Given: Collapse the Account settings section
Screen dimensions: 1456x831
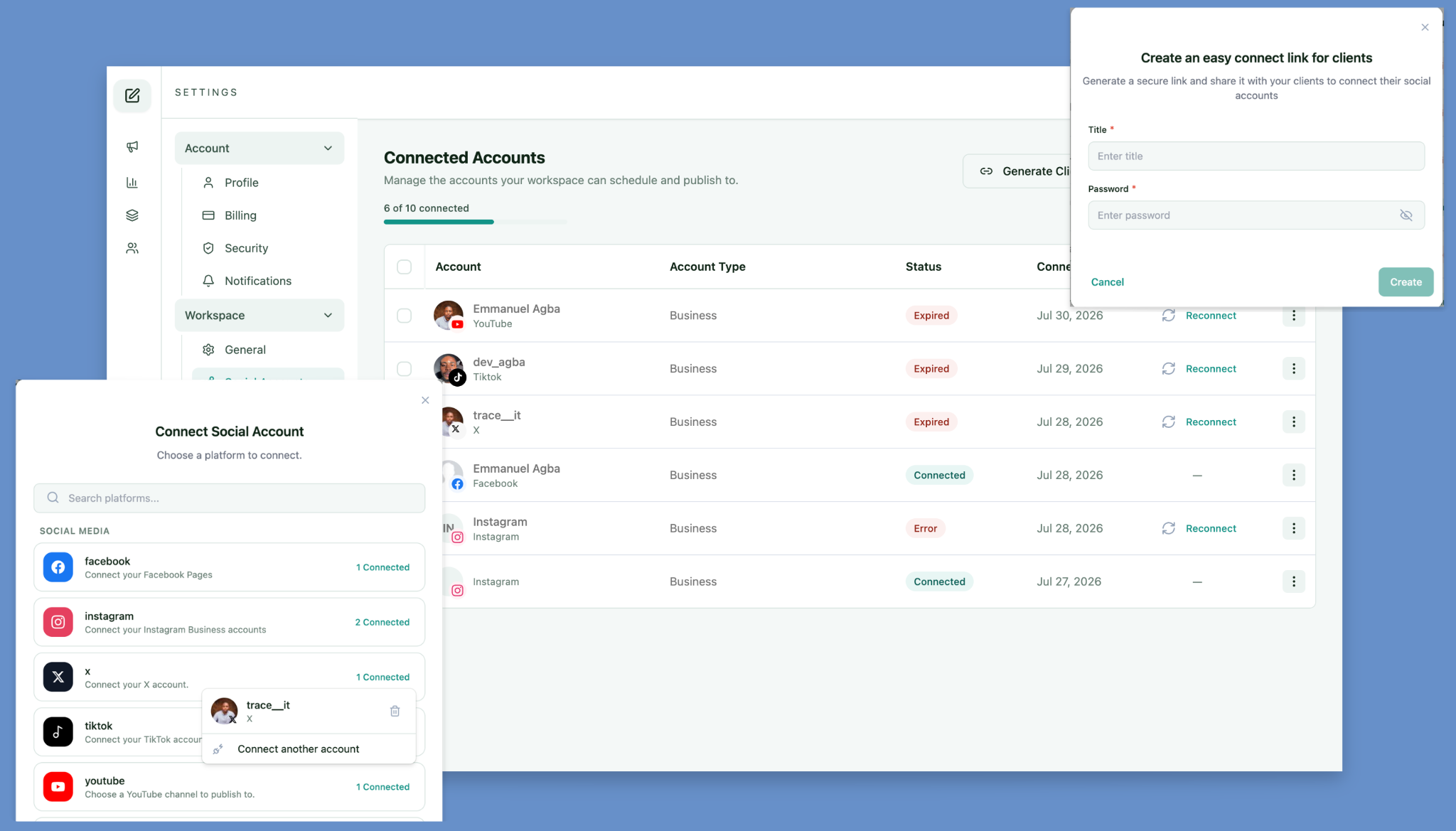Looking at the screenshot, I should [x=259, y=148].
